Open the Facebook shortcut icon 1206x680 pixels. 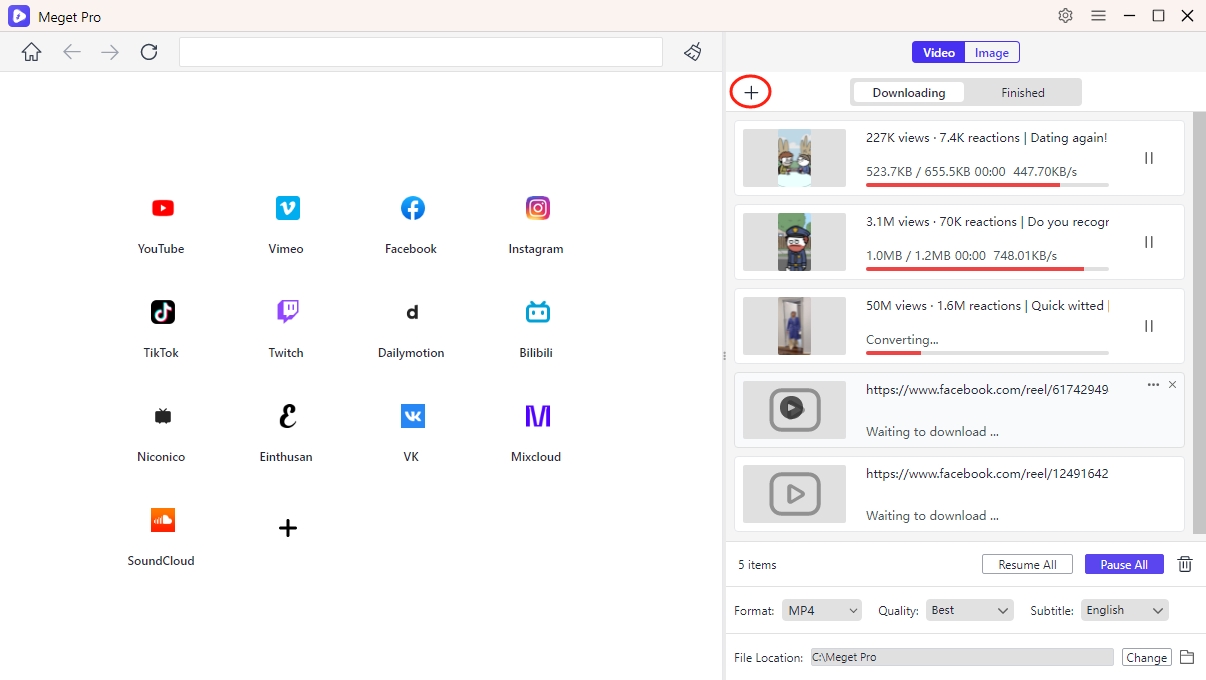point(412,208)
